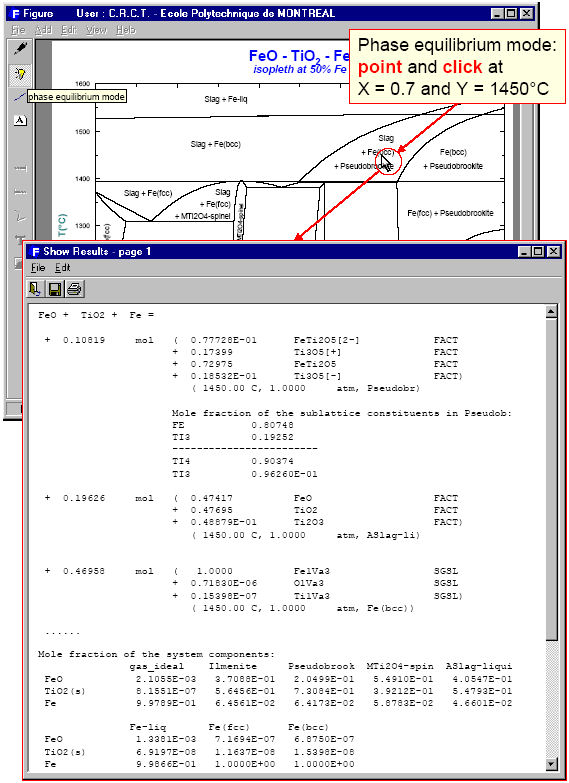Image resolution: width=569 pixels, height=783 pixels.
Task: Click 'Slag + Fe(fcc)' region label
Action: coord(148,193)
